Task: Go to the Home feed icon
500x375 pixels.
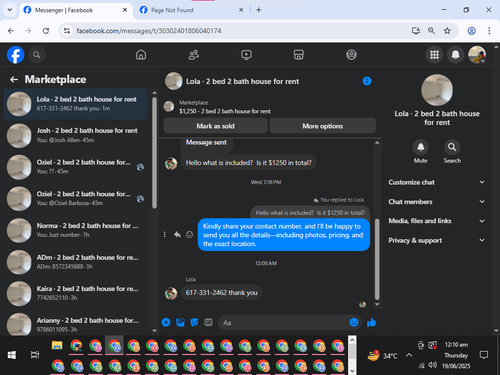Action: 141,55
